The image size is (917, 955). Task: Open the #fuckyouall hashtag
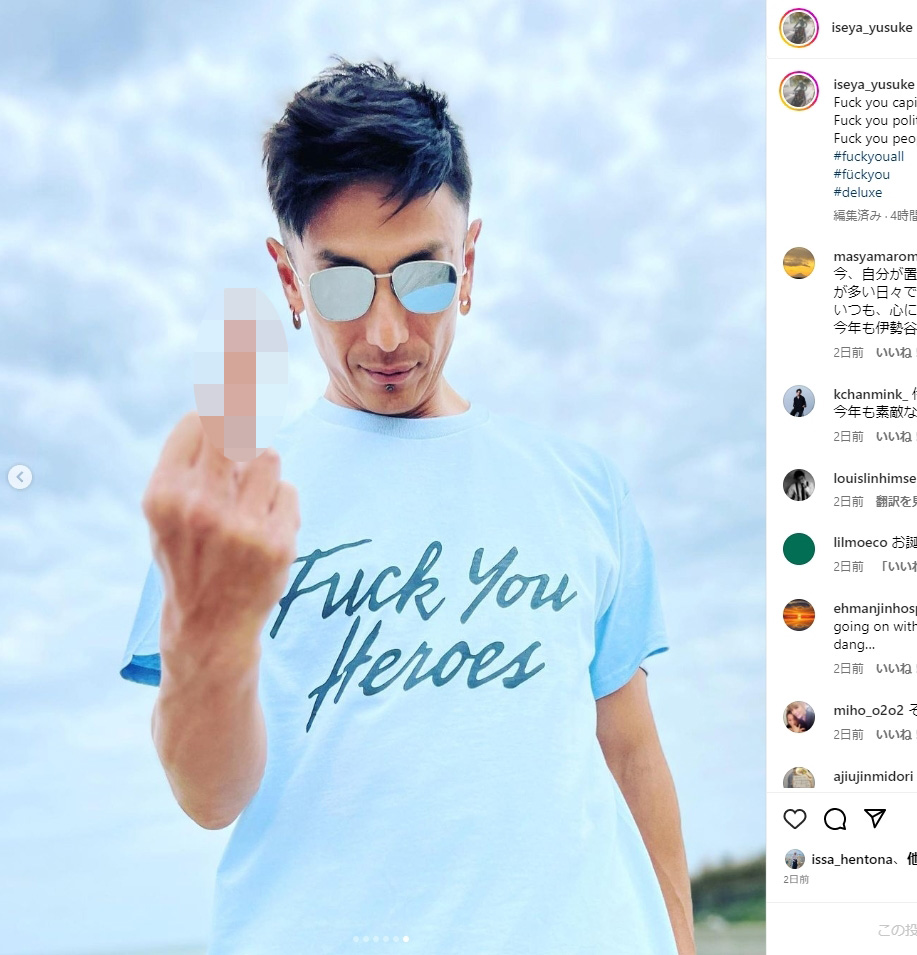[868, 157]
